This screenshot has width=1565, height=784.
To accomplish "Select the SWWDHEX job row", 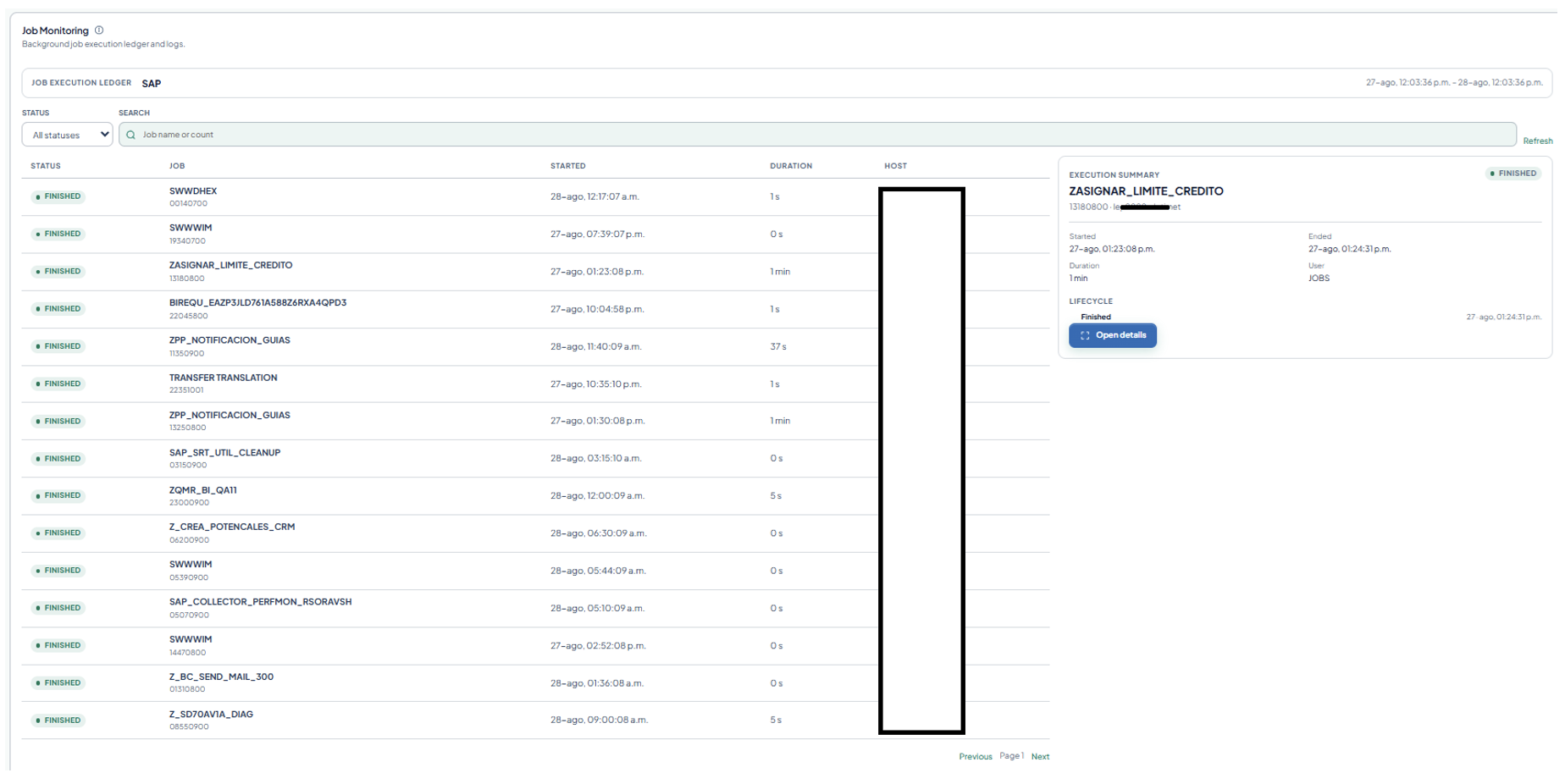I will click(535, 196).
